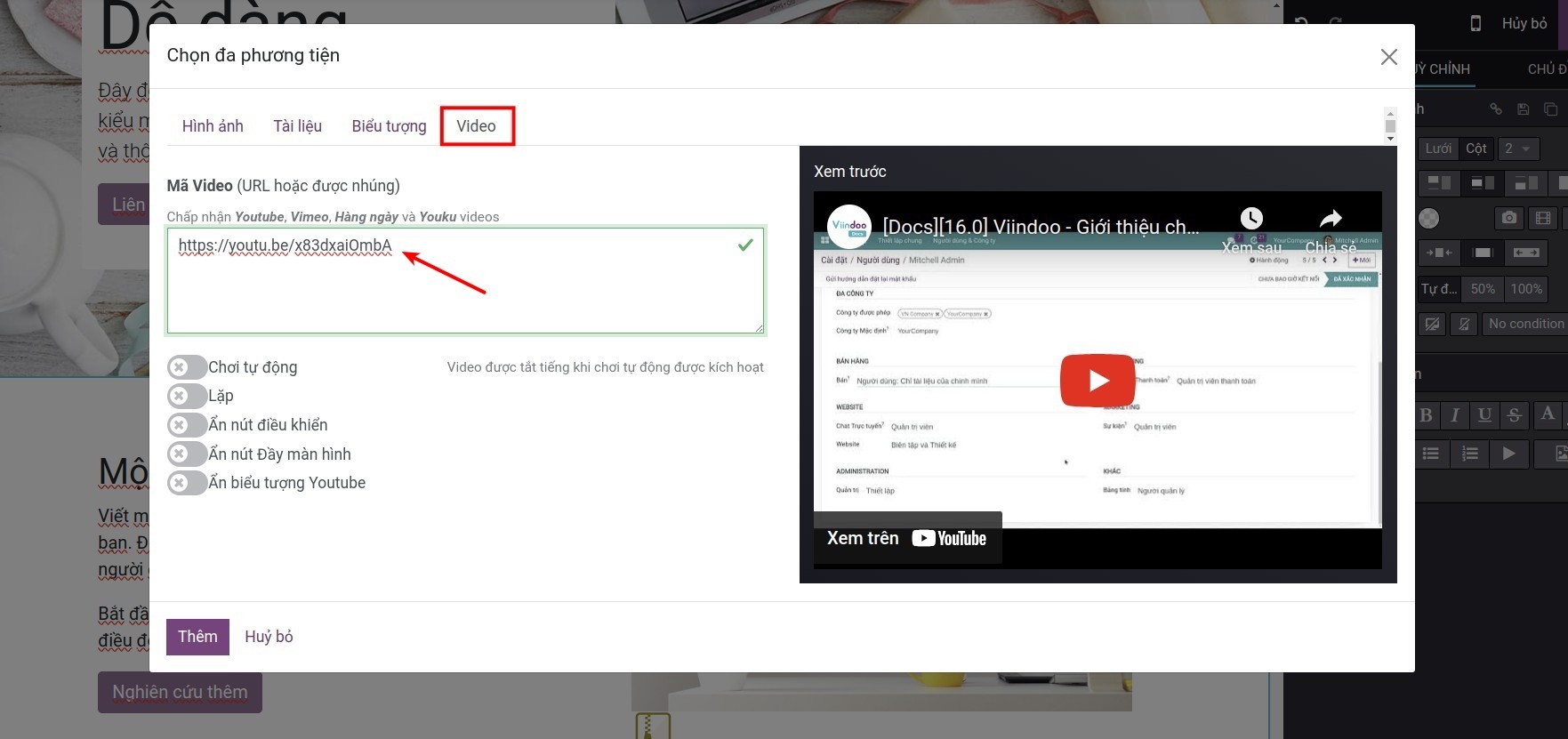This screenshot has width=1568, height=739.
Task: Select the Lưới layout option
Action: point(1438,149)
